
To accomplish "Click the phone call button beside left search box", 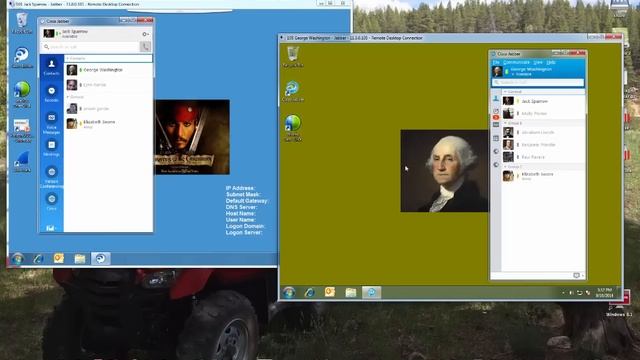I will tap(145, 47).
